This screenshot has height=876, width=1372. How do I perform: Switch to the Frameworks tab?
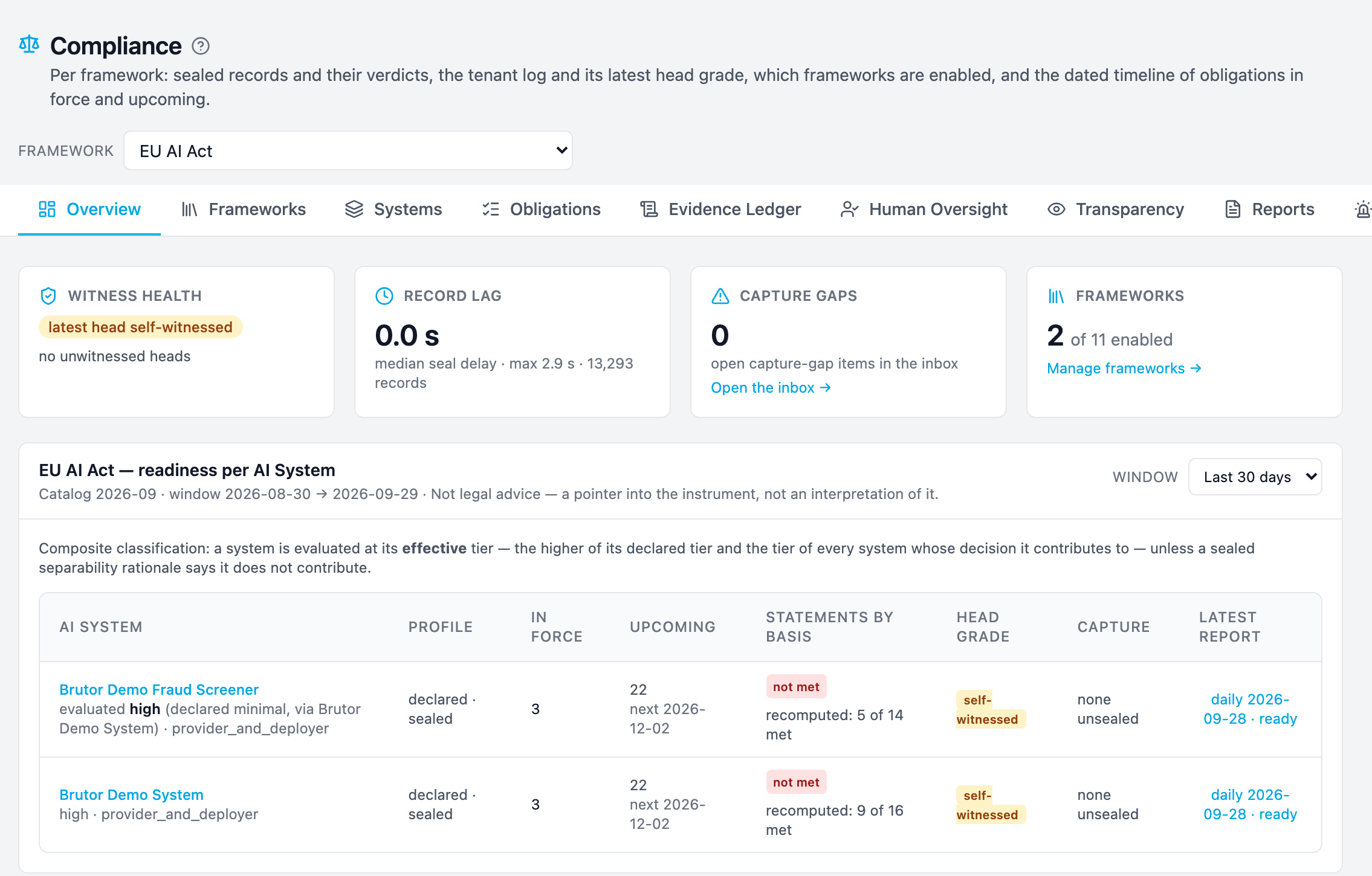click(244, 210)
